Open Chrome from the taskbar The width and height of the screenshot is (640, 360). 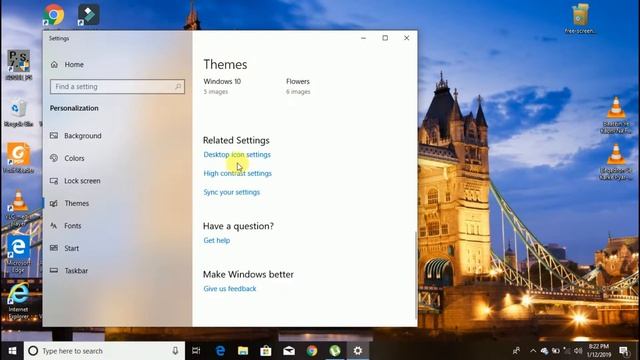point(312,351)
